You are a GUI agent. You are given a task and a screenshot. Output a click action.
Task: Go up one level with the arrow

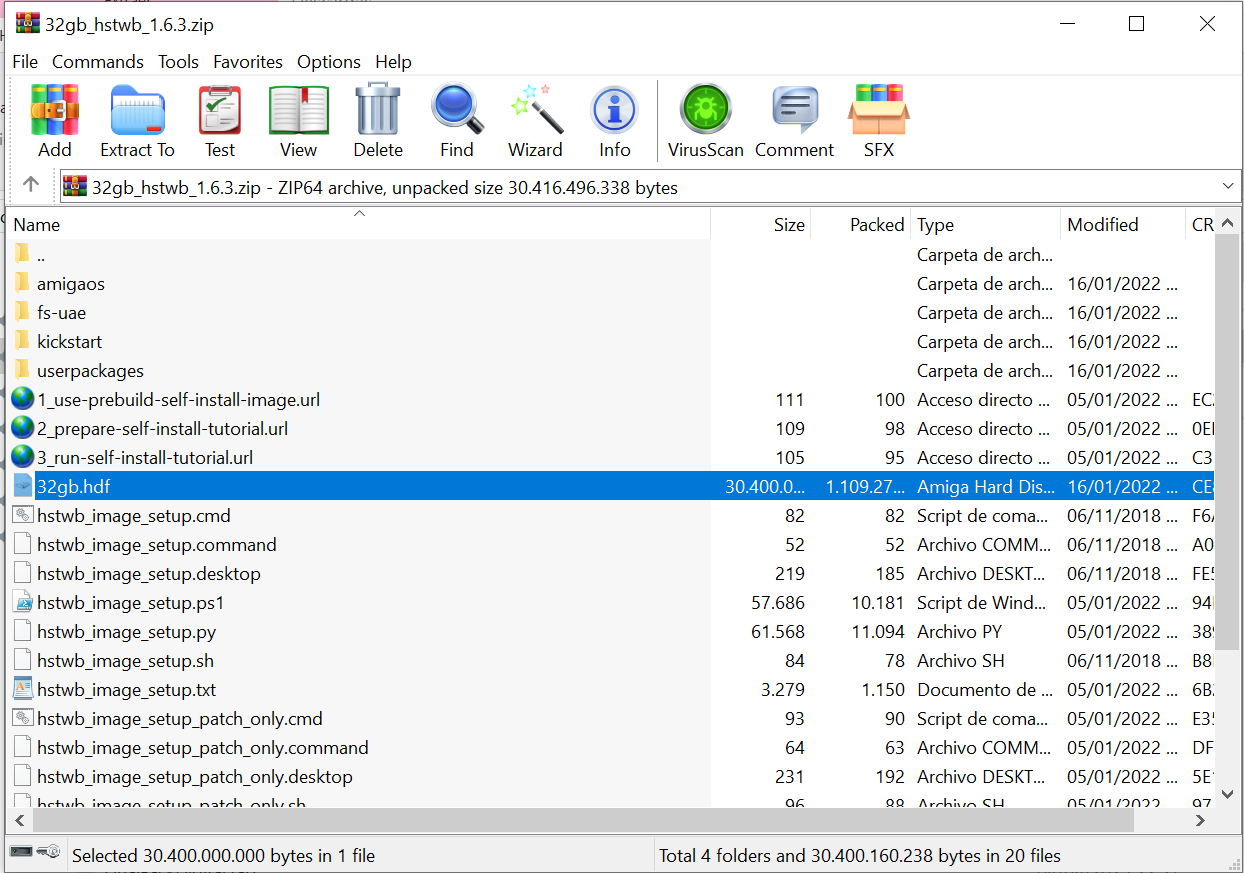pos(31,185)
